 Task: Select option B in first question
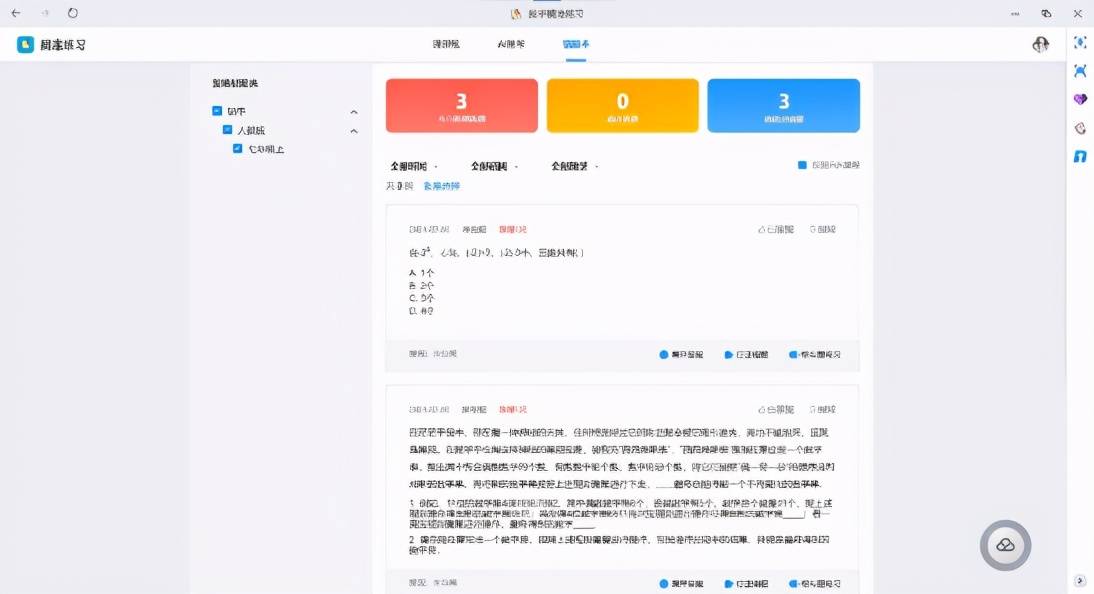421,285
